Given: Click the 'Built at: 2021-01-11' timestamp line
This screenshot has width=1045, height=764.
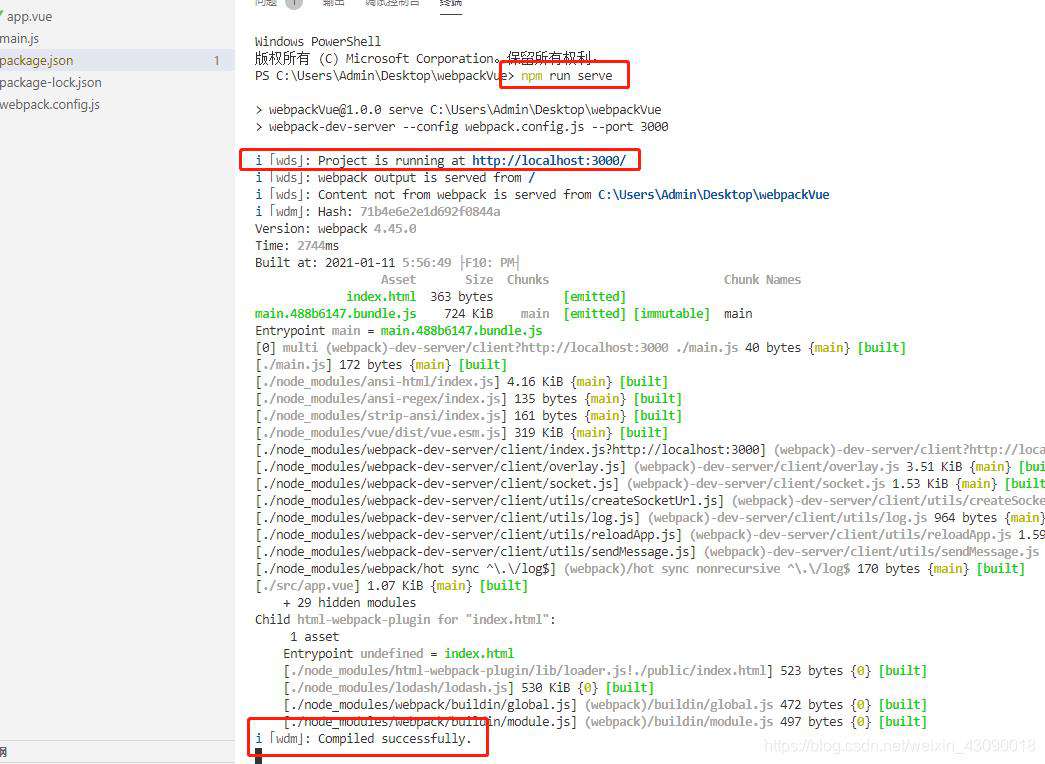Looking at the screenshot, I should coord(387,263).
